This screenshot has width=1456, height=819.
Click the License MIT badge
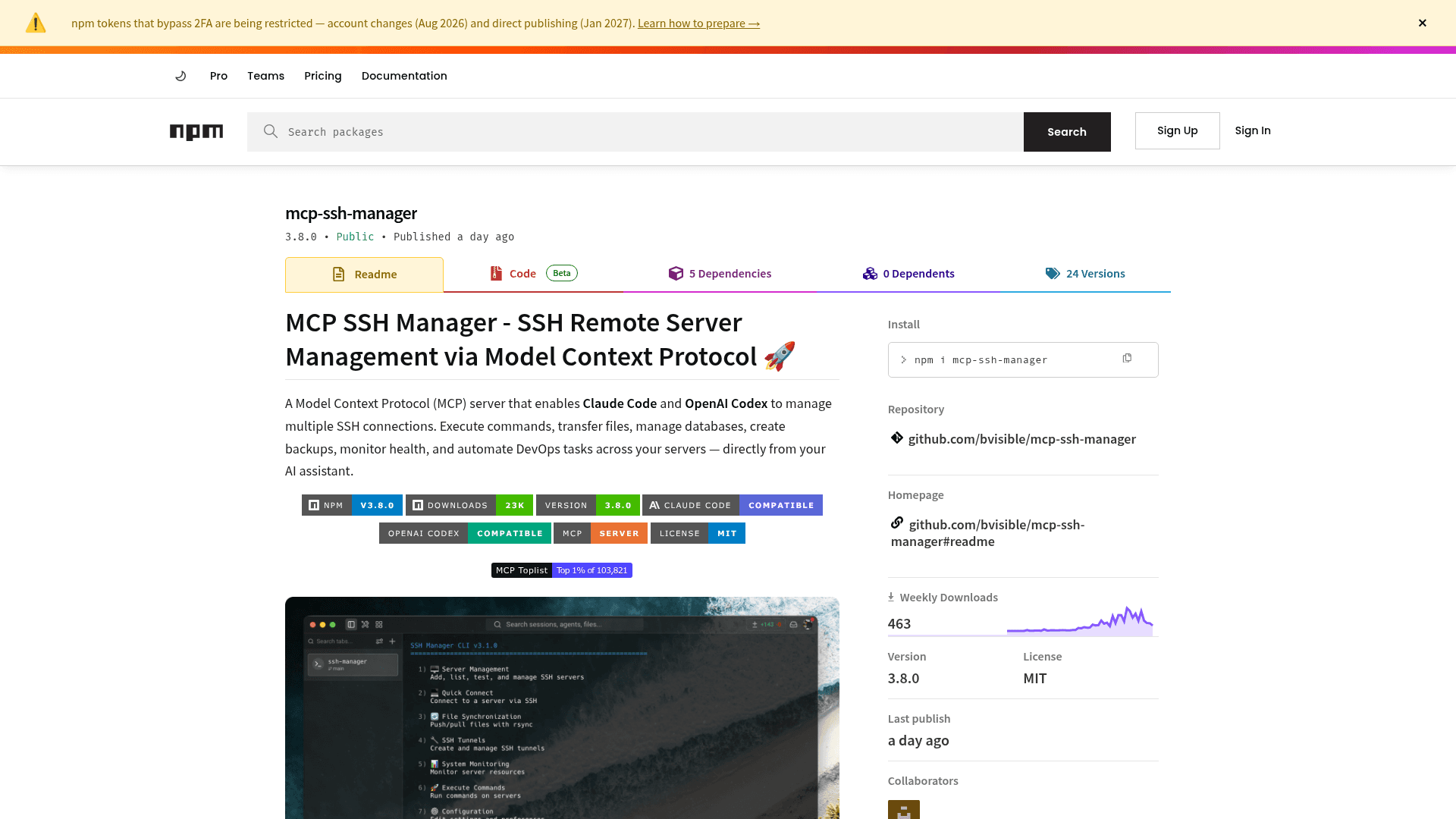698,533
